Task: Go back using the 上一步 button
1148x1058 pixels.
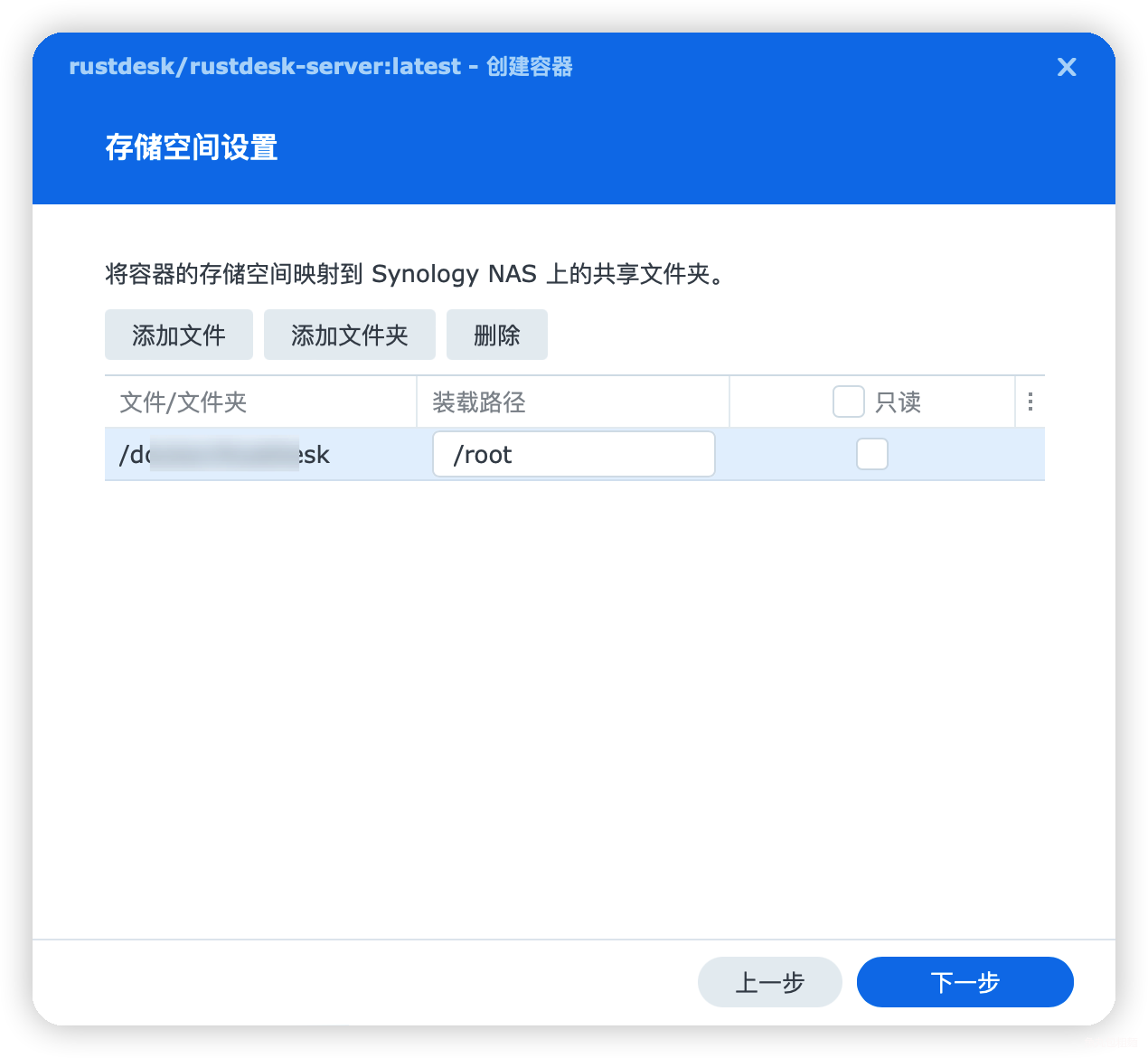Action: click(x=769, y=982)
